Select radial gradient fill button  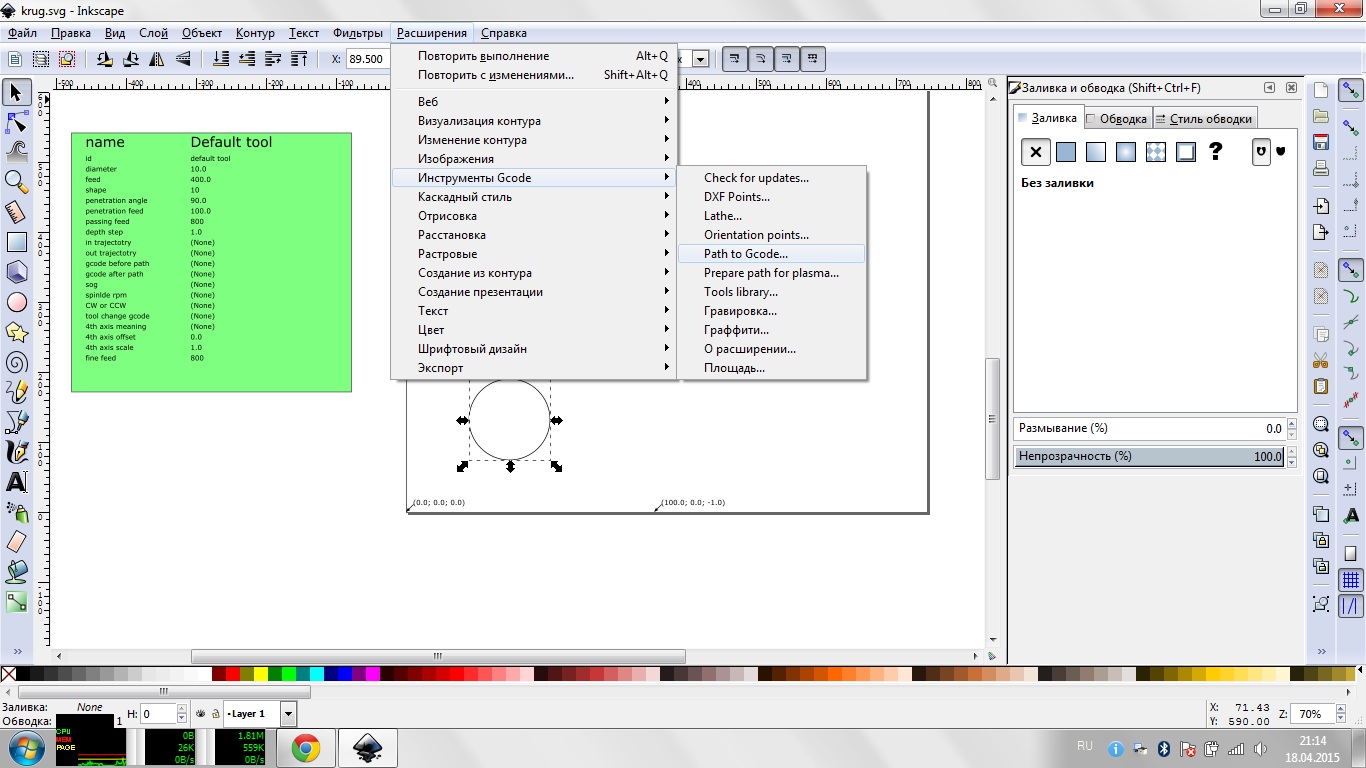coord(1126,152)
